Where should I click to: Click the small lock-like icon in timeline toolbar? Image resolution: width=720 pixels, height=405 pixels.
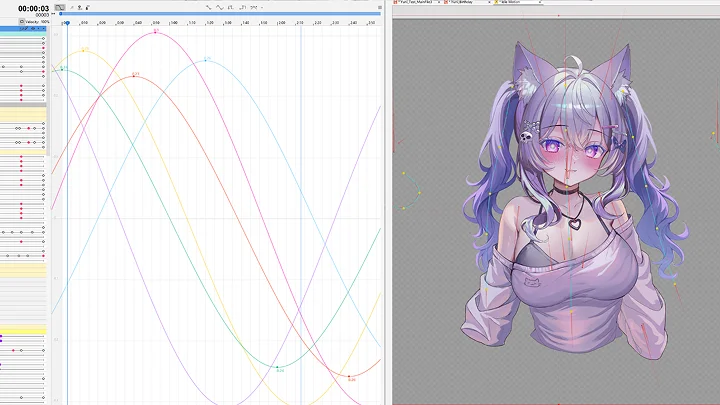(x=87, y=7)
